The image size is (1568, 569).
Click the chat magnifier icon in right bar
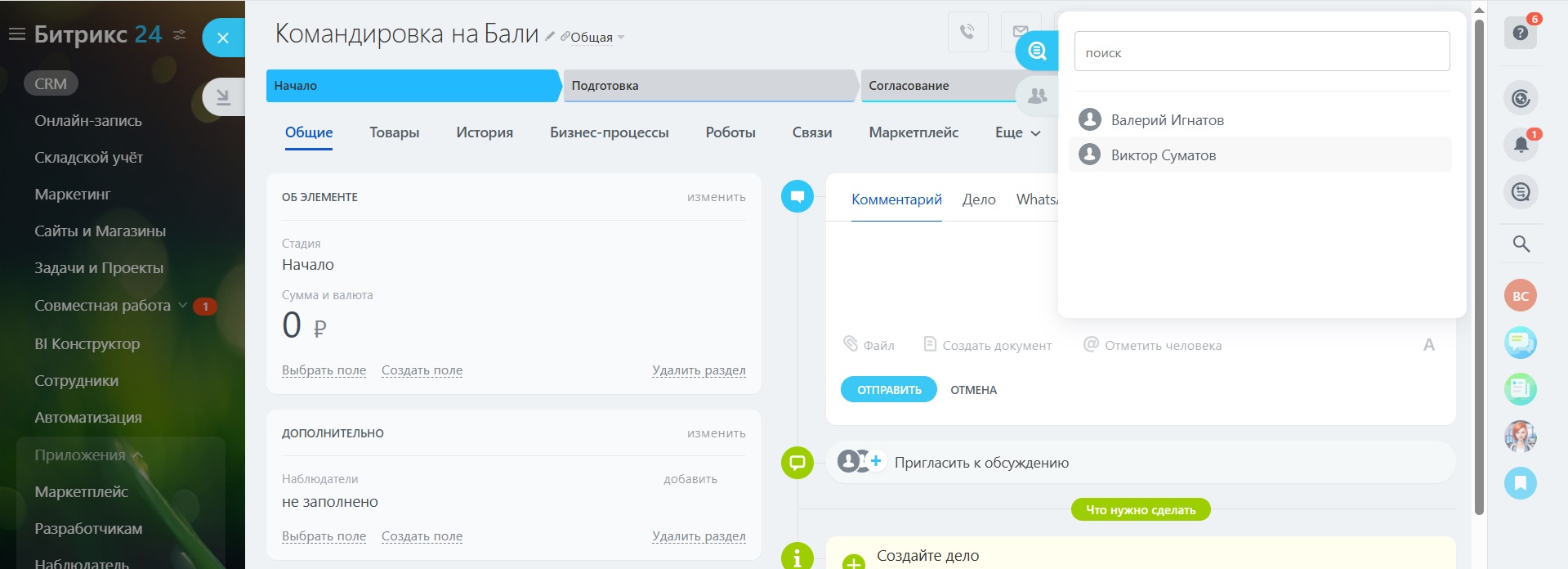[x=1521, y=192]
